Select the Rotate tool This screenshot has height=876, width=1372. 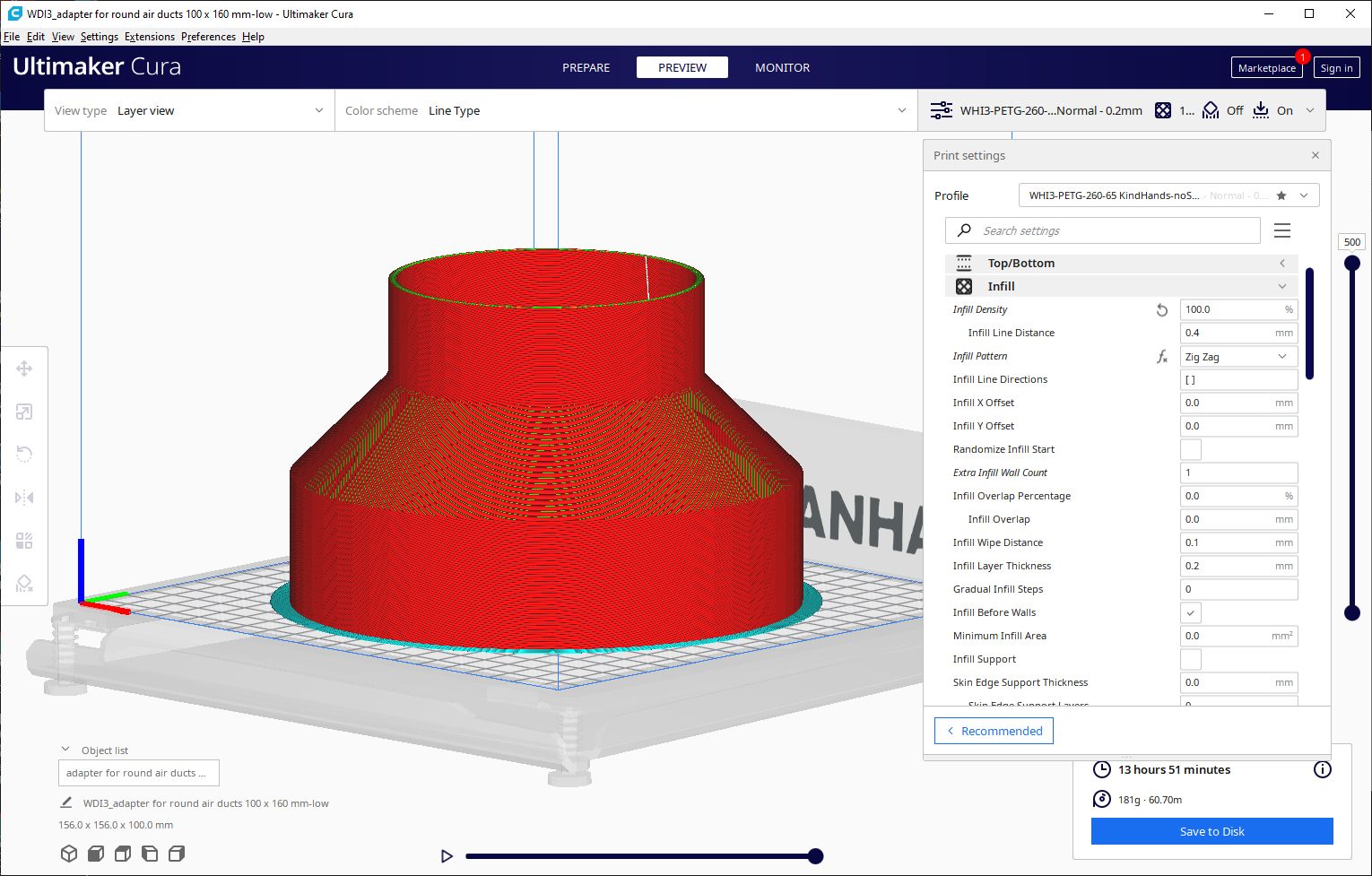pos(24,454)
